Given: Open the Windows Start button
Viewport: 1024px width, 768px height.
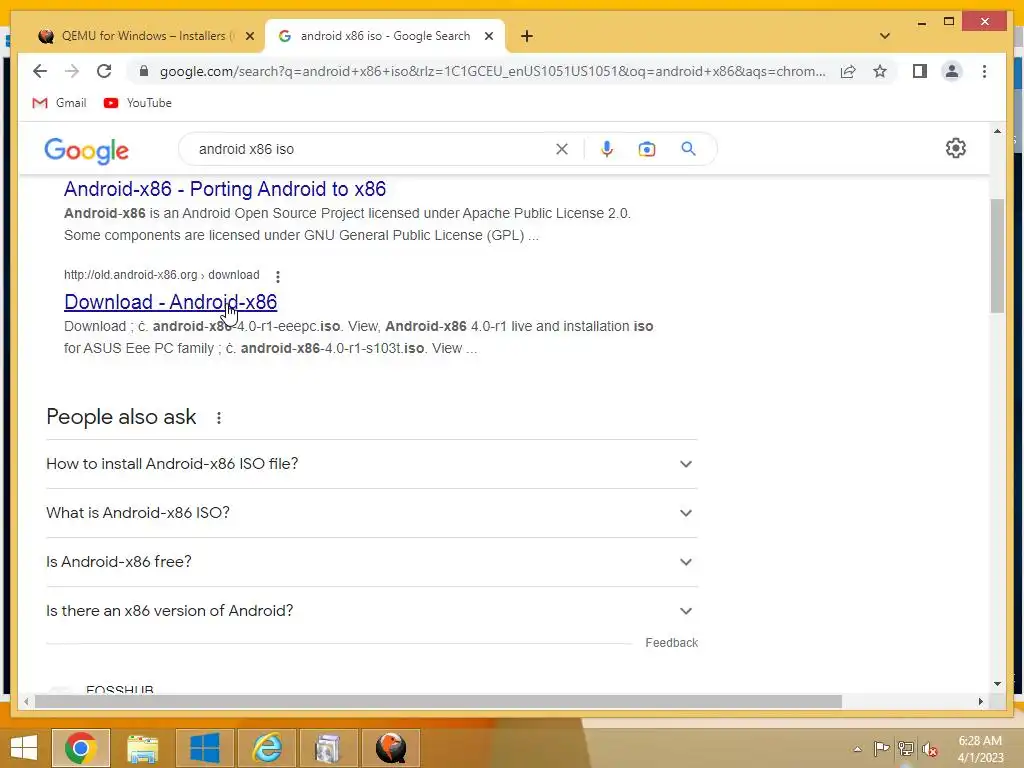Looking at the screenshot, I should (24, 748).
